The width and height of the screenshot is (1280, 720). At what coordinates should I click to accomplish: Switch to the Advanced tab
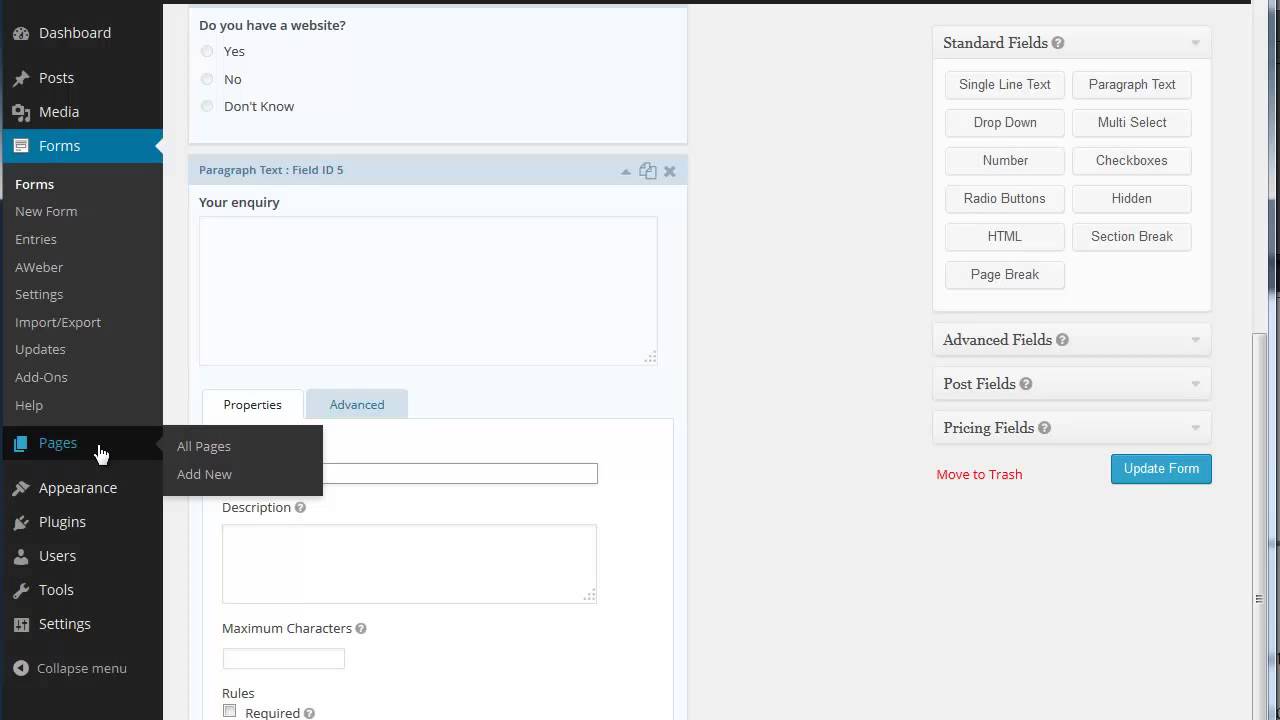pos(357,405)
